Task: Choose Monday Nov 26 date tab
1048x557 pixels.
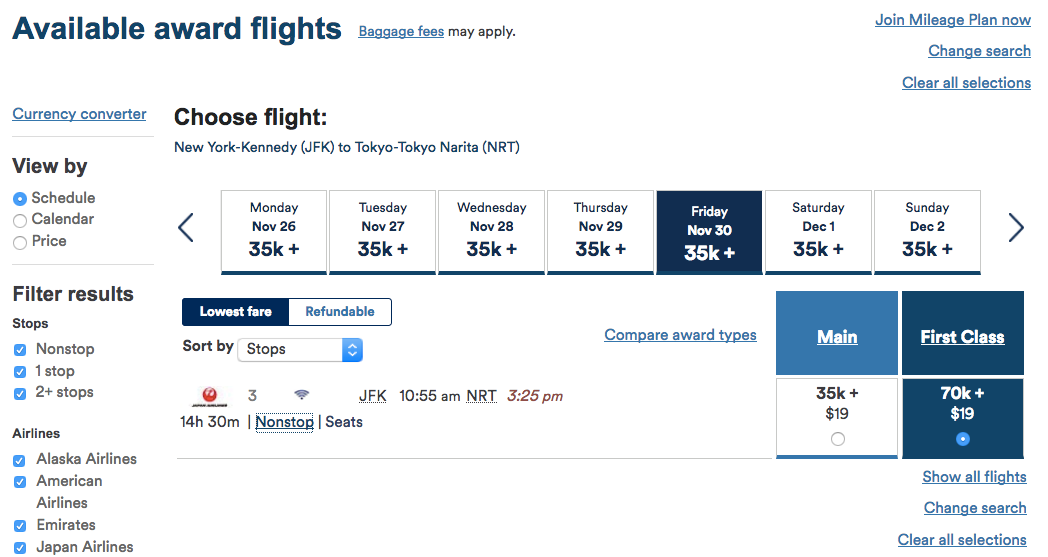Action: click(x=274, y=231)
